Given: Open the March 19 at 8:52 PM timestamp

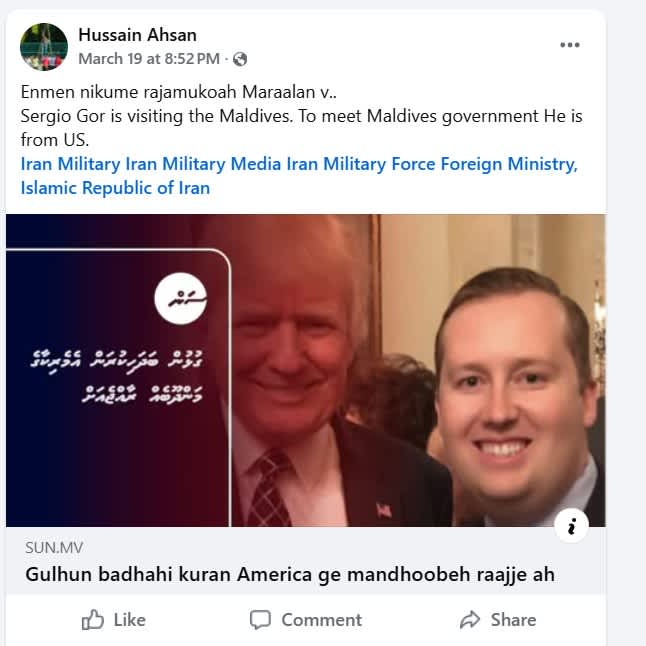Looking at the screenshot, I should [x=149, y=59].
